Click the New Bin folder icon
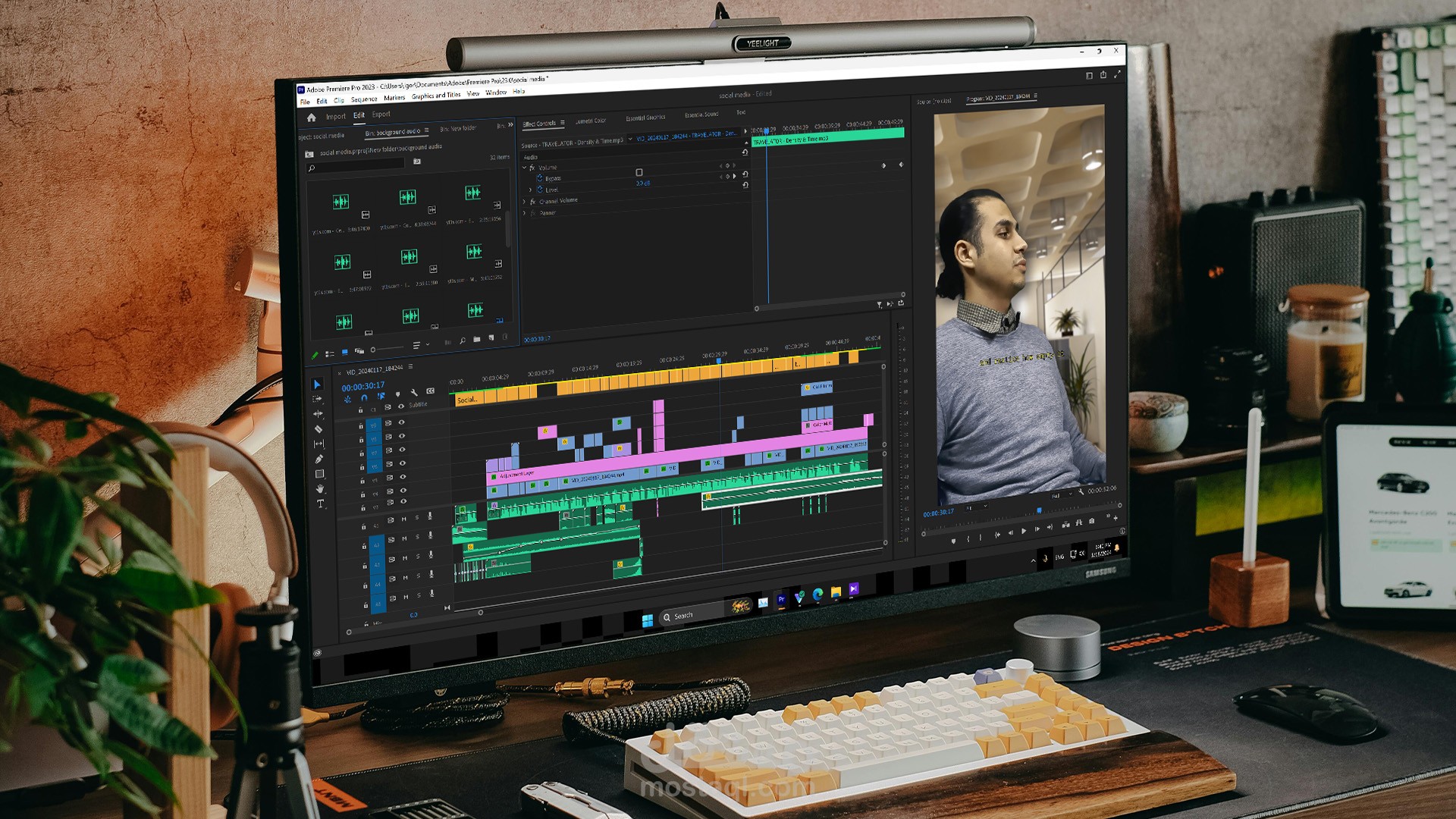Viewport: 1456px width, 819px height. [x=477, y=339]
